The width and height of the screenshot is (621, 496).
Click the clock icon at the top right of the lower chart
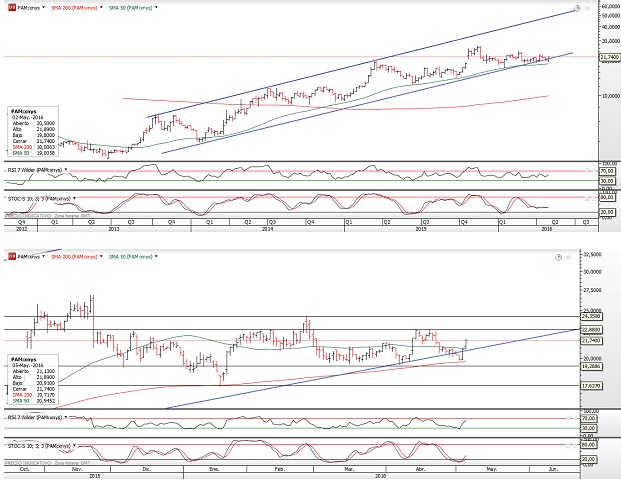coord(558,257)
